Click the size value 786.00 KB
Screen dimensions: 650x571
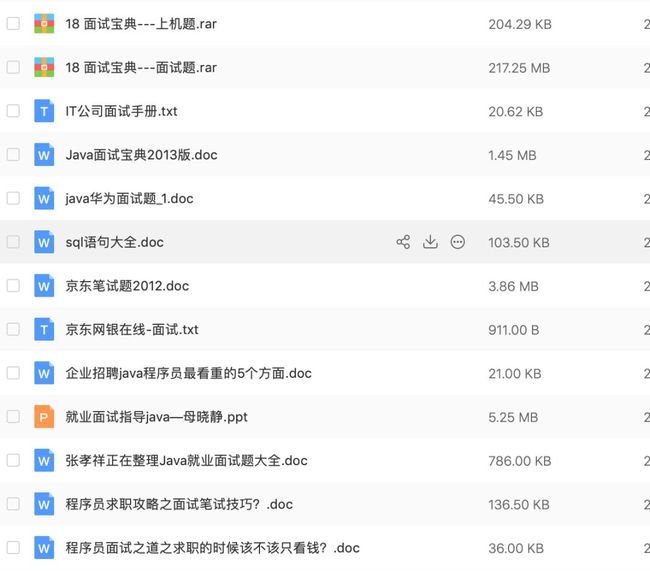pyautogui.click(x=520, y=461)
